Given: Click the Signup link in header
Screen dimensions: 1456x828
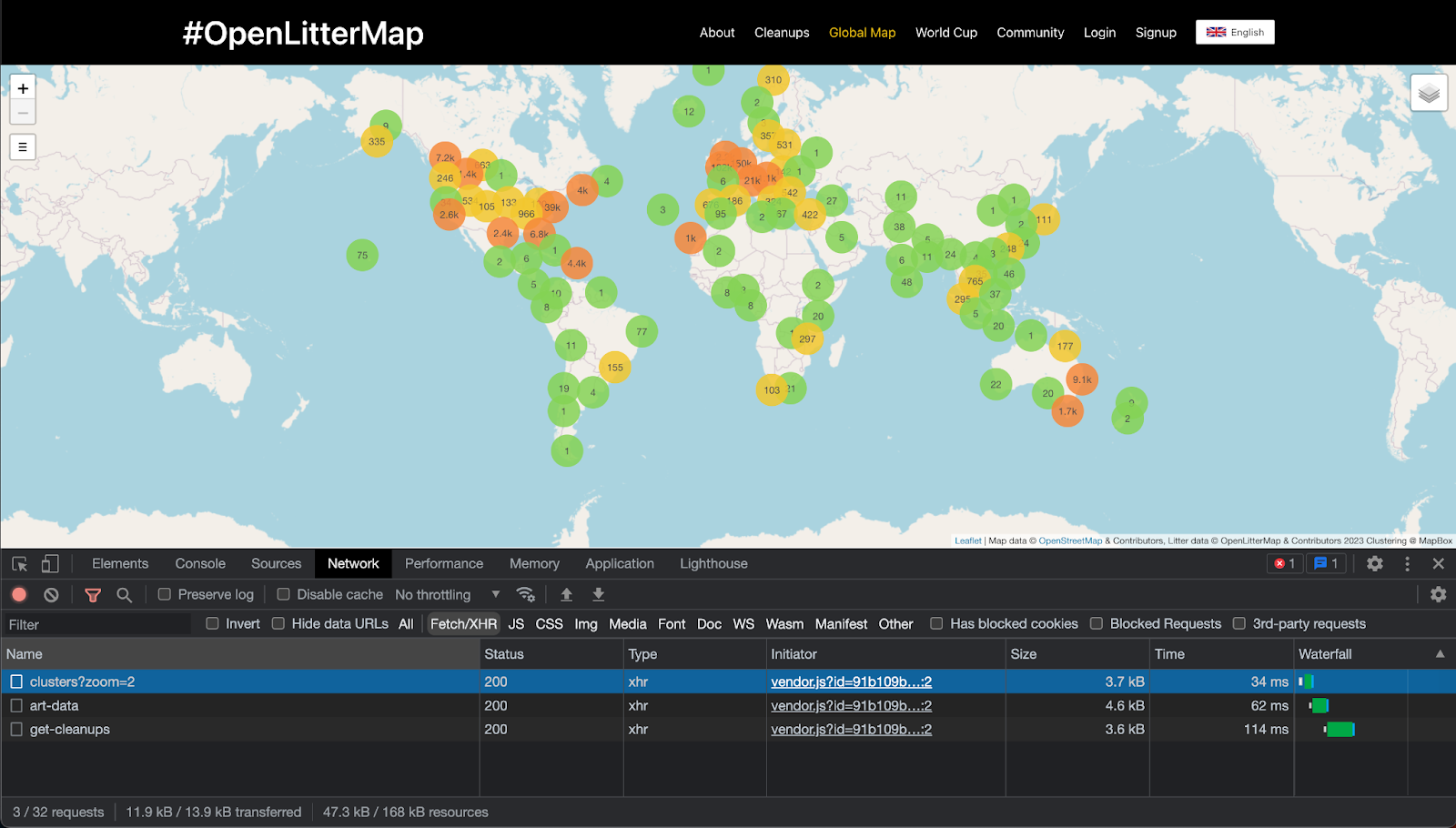Looking at the screenshot, I should (x=1156, y=33).
